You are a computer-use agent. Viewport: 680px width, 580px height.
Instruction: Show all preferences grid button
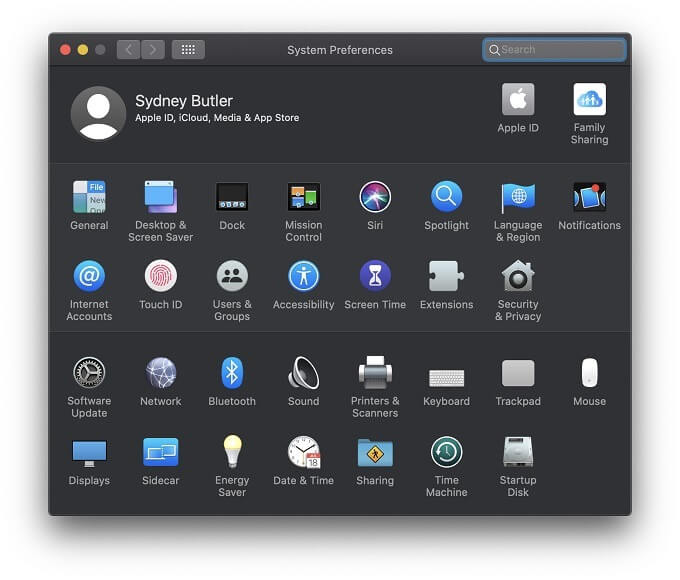[x=188, y=50]
